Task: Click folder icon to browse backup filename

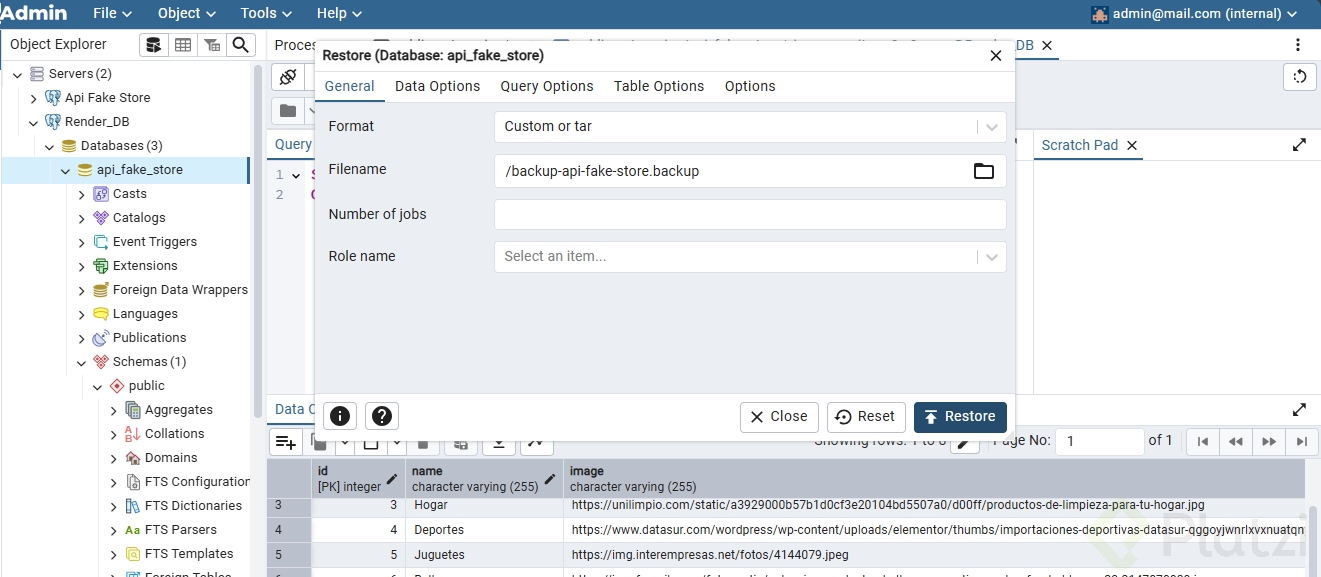Action: click(x=983, y=171)
